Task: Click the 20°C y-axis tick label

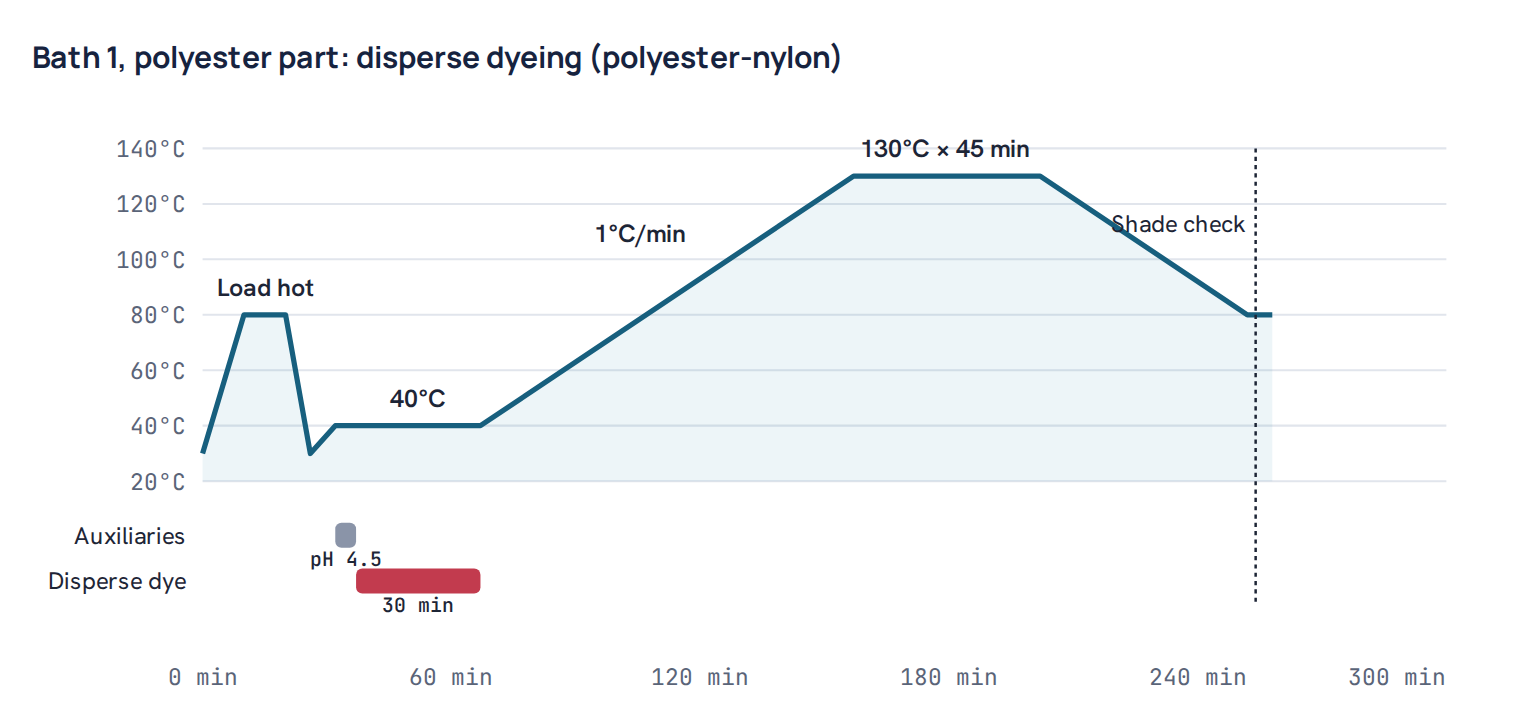Action: pos(156,482)
